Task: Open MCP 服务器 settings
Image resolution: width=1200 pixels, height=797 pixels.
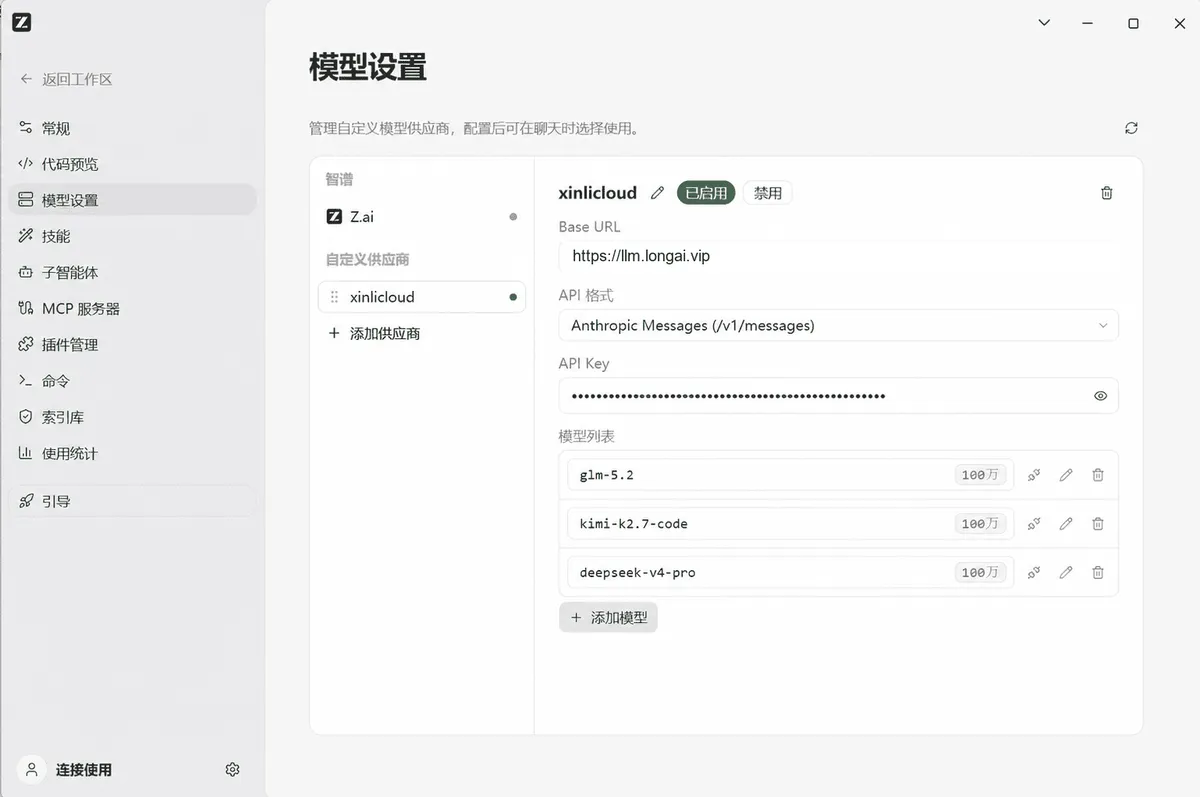Action: [132, 309]
